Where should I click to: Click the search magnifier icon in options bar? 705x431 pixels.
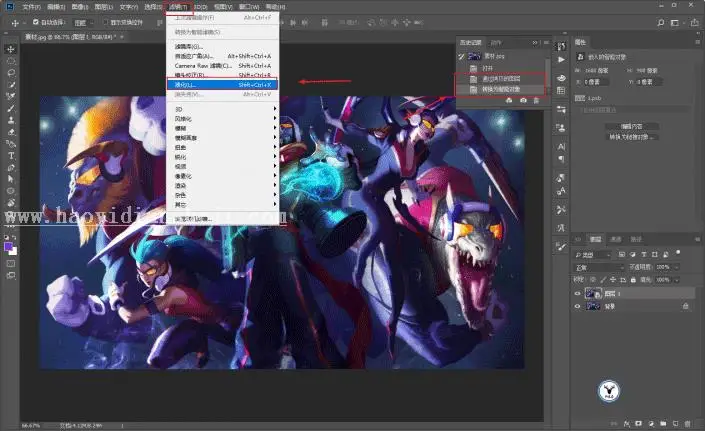click(x=660, y=22)
